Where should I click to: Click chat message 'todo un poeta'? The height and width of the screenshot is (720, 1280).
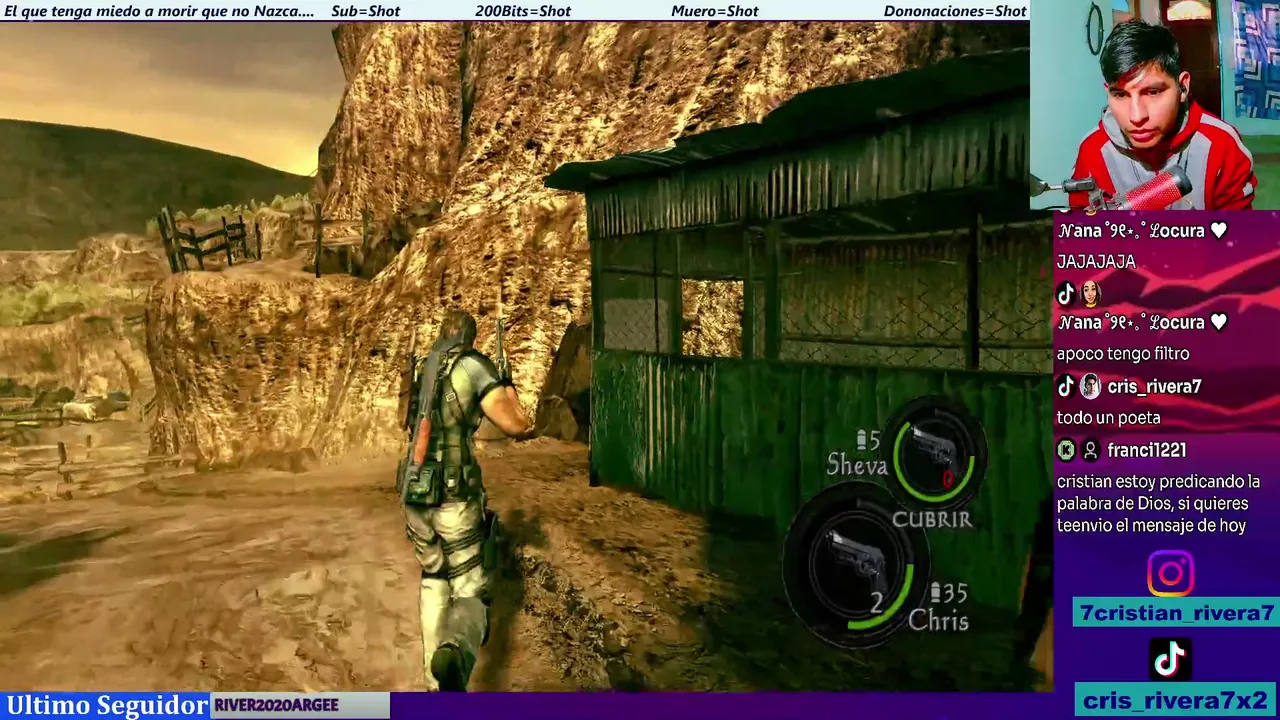[x=1108, y=418]
